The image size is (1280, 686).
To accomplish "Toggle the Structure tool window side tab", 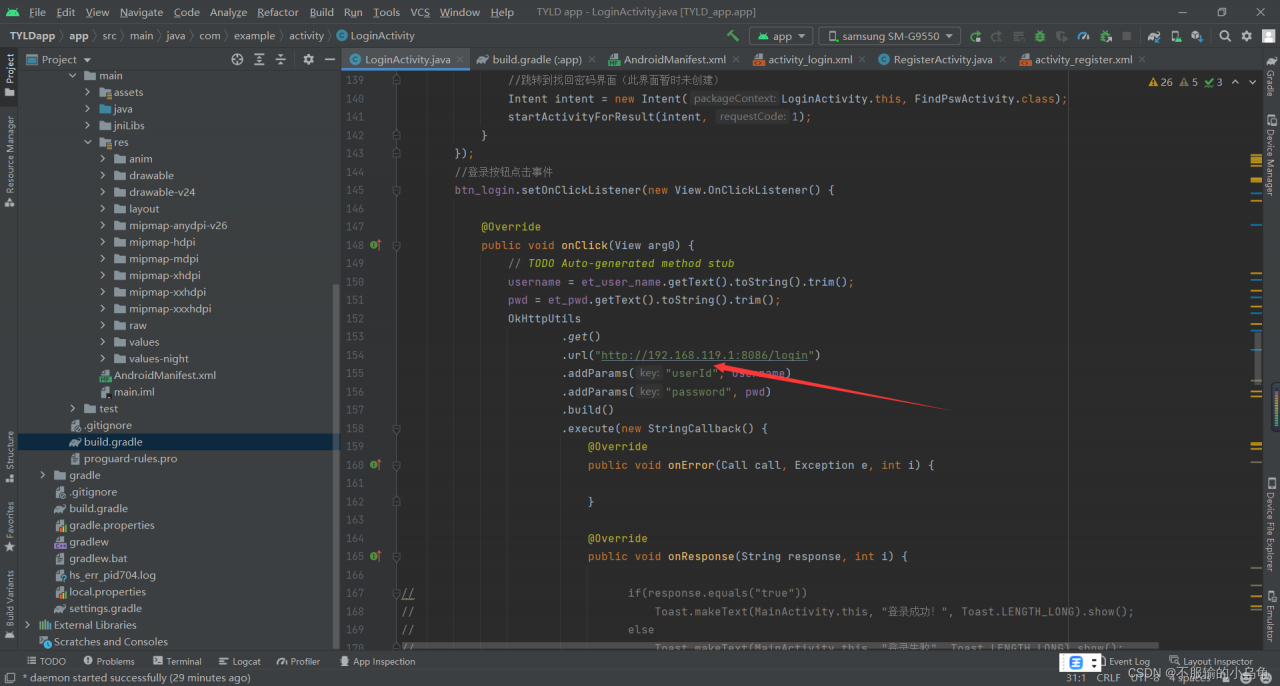I will pyautogui.click(x=9, y=455).
